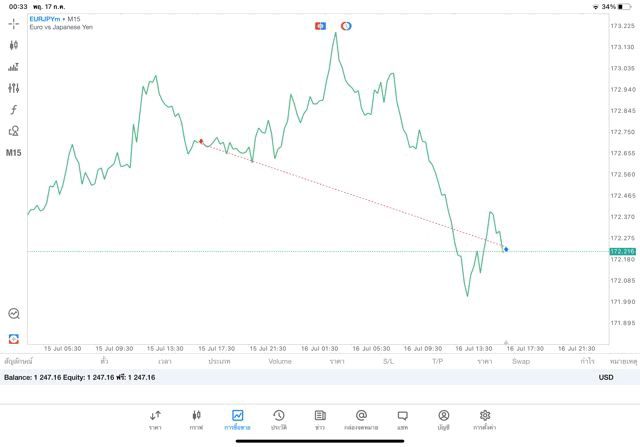This screenshot has width=640, height=447.
Task: Open the mailbox (กล่องจดหมาย) tab
Action: 361,419
